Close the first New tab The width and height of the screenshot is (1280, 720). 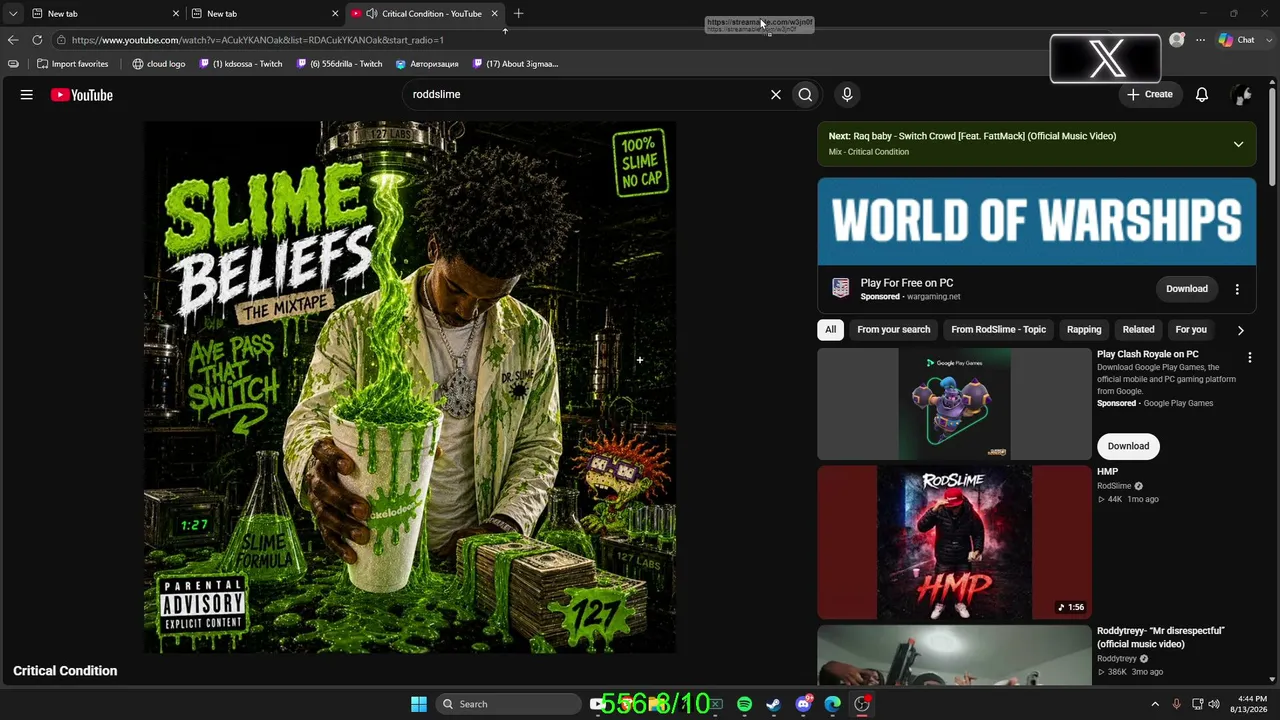176,14
